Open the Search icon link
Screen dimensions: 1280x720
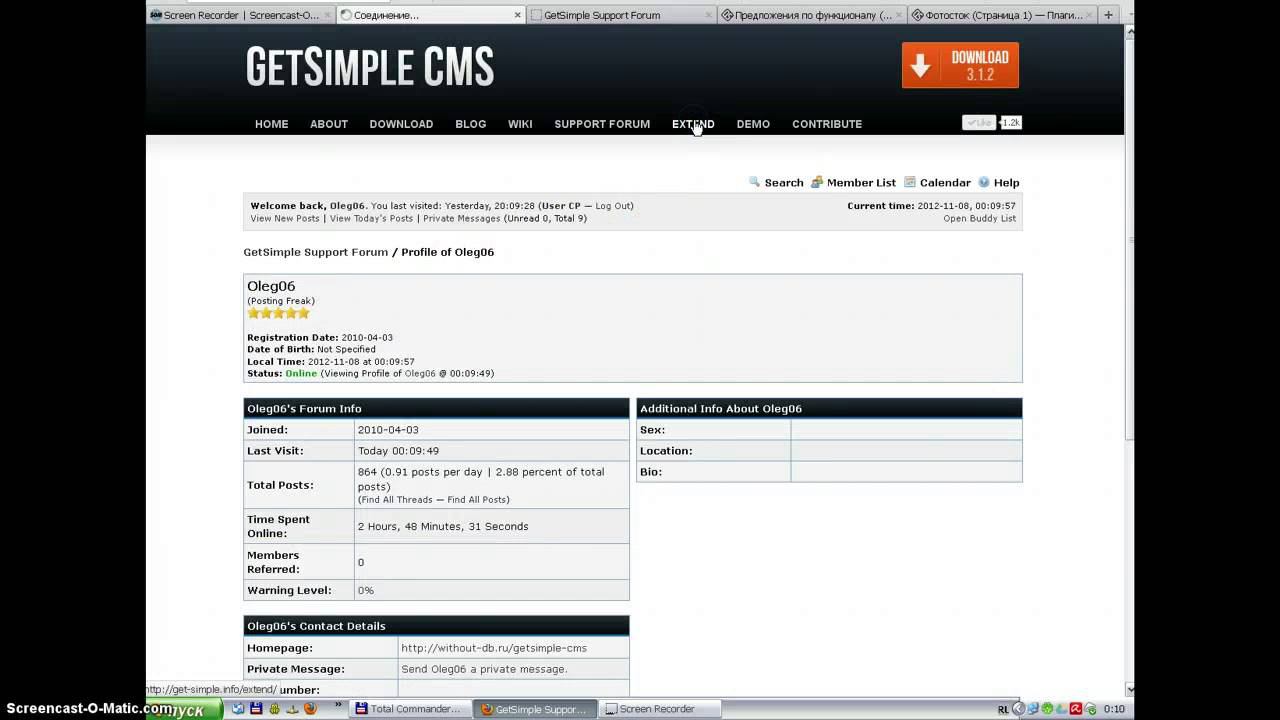point(755,183)
